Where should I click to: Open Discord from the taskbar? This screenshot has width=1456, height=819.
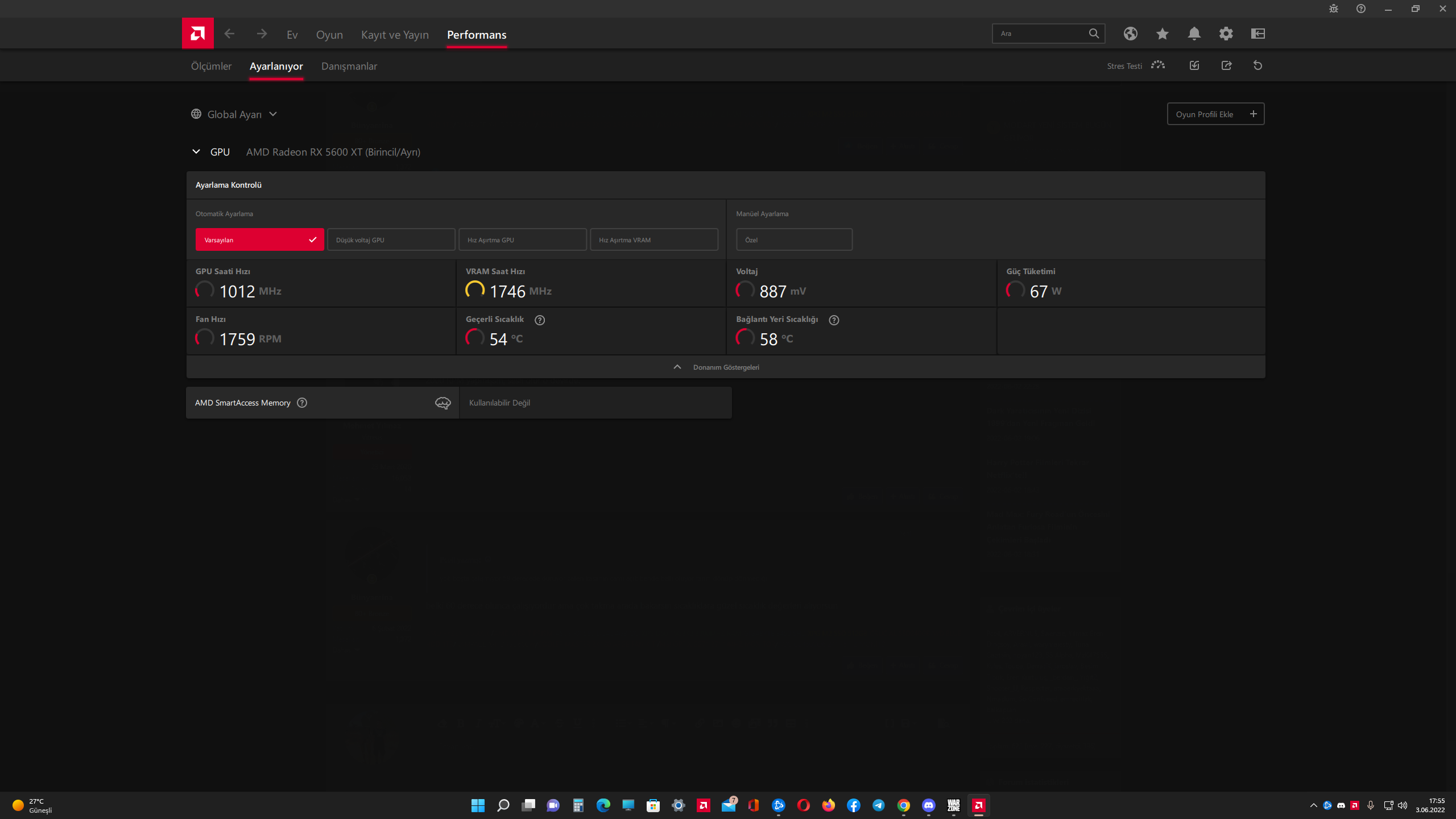(x=928, y=805)
